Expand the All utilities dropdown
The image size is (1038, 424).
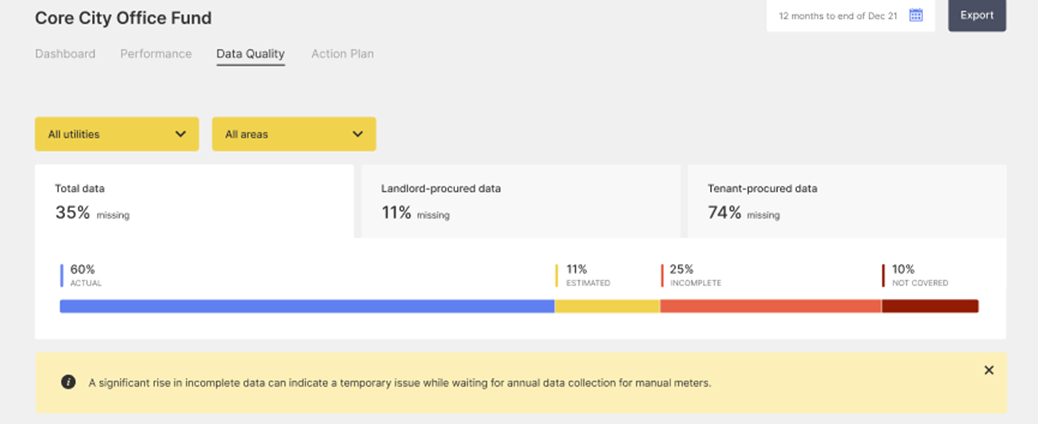tap(116, 134)
